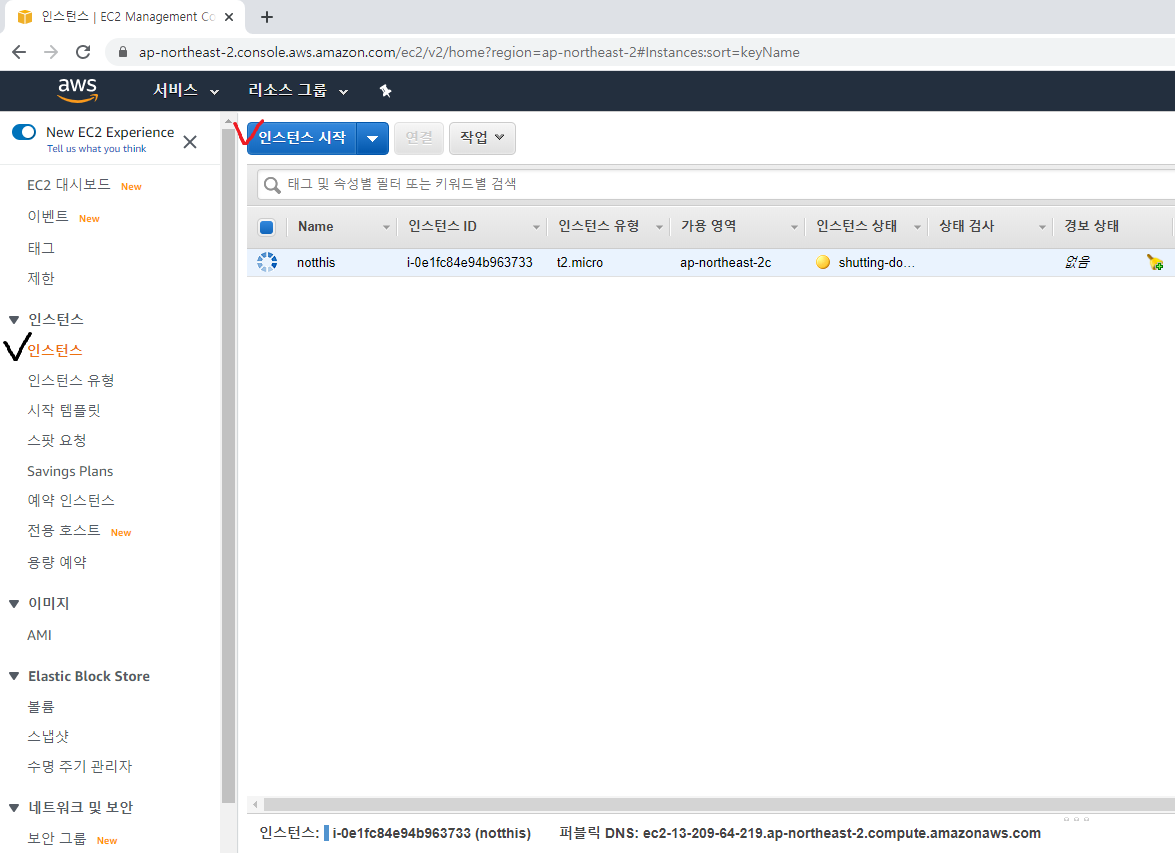Open 수명 주기 관리자 in the sidebar
Viewport: 1175px width, 853px height.
[79, 767]
